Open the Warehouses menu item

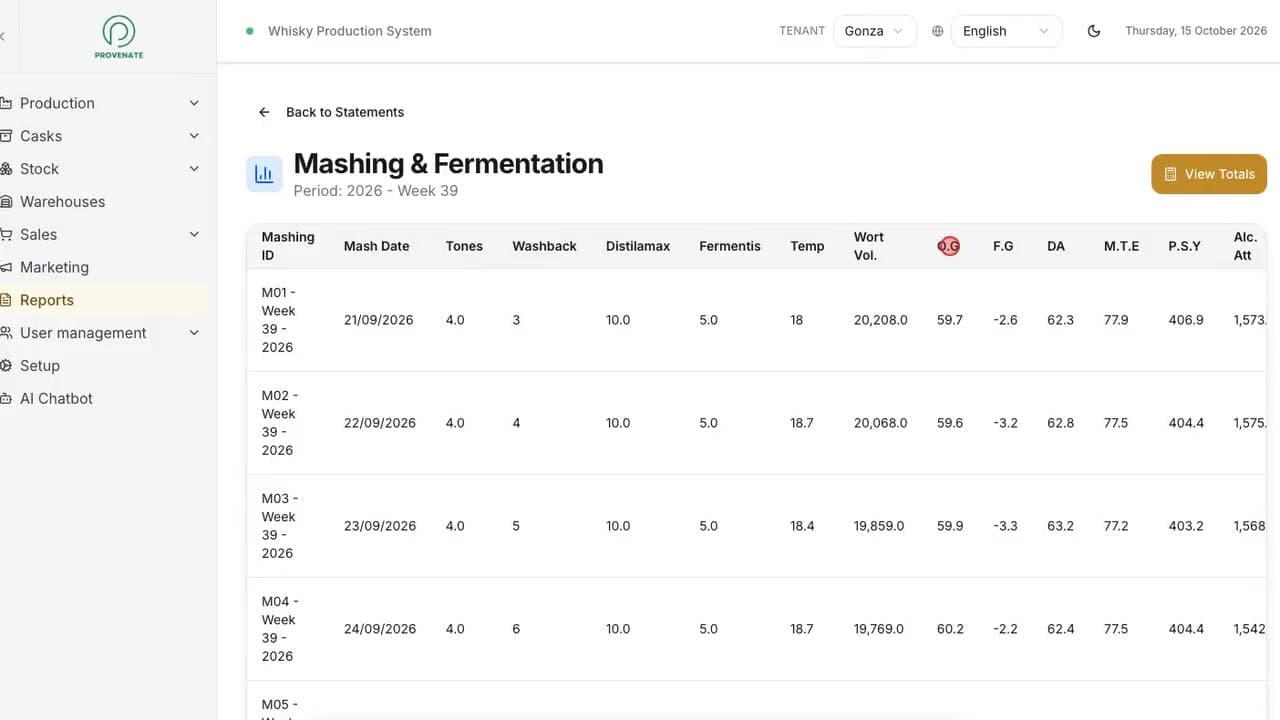pos(104,202)
